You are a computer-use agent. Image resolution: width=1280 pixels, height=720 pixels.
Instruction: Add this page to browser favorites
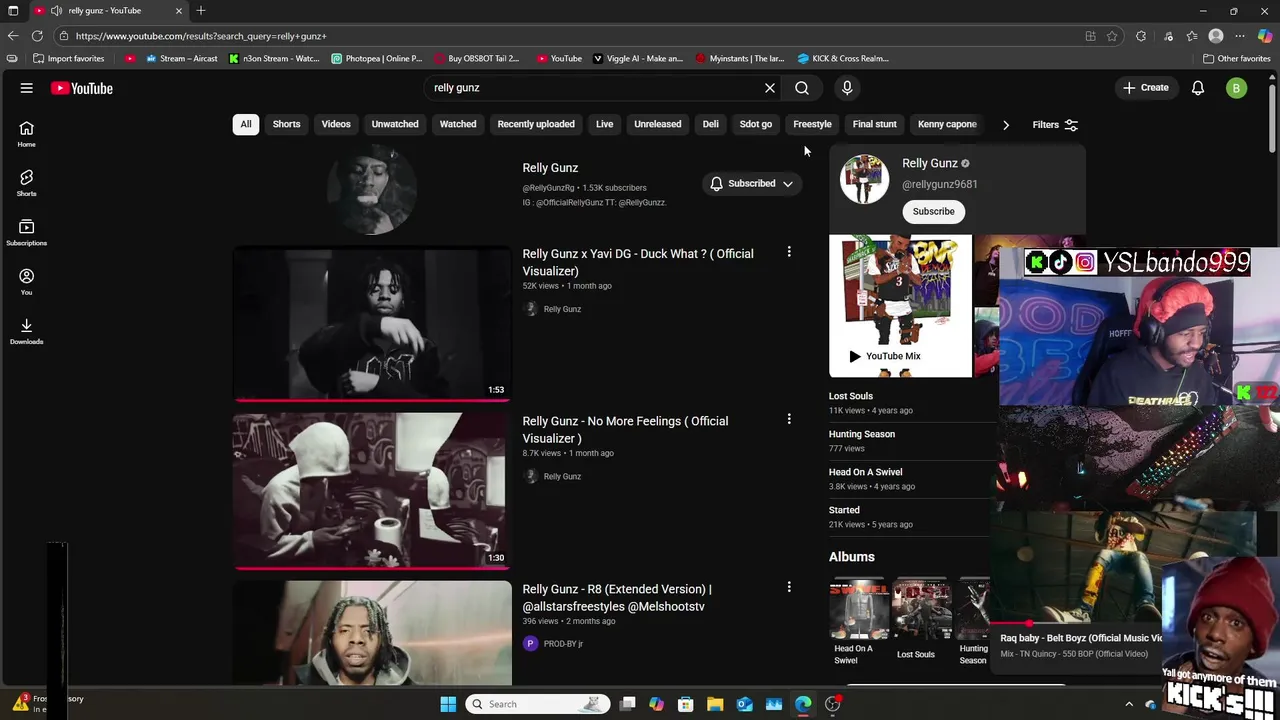pos(1112,36)
